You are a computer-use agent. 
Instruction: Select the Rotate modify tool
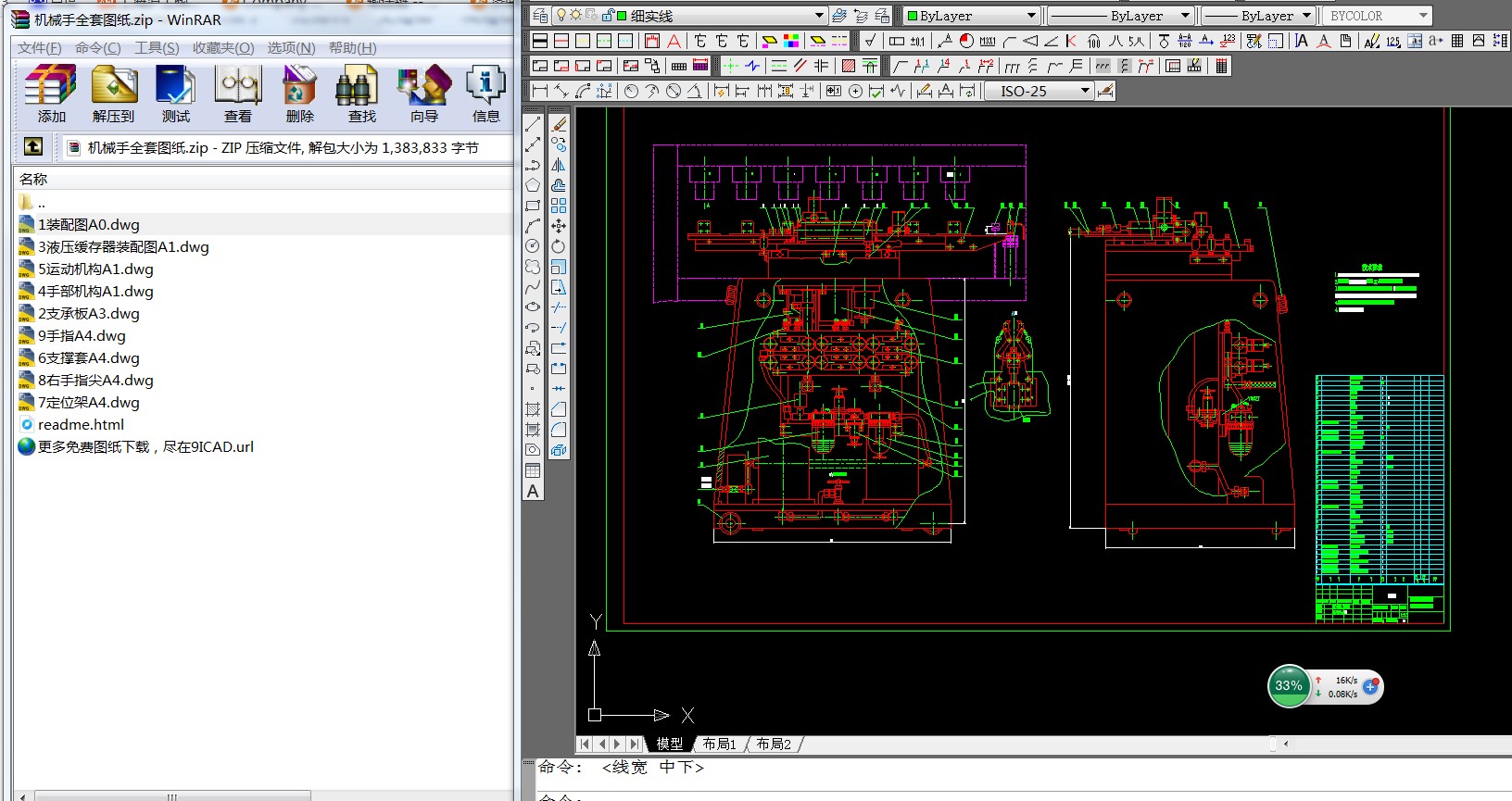tap(559, 246)
